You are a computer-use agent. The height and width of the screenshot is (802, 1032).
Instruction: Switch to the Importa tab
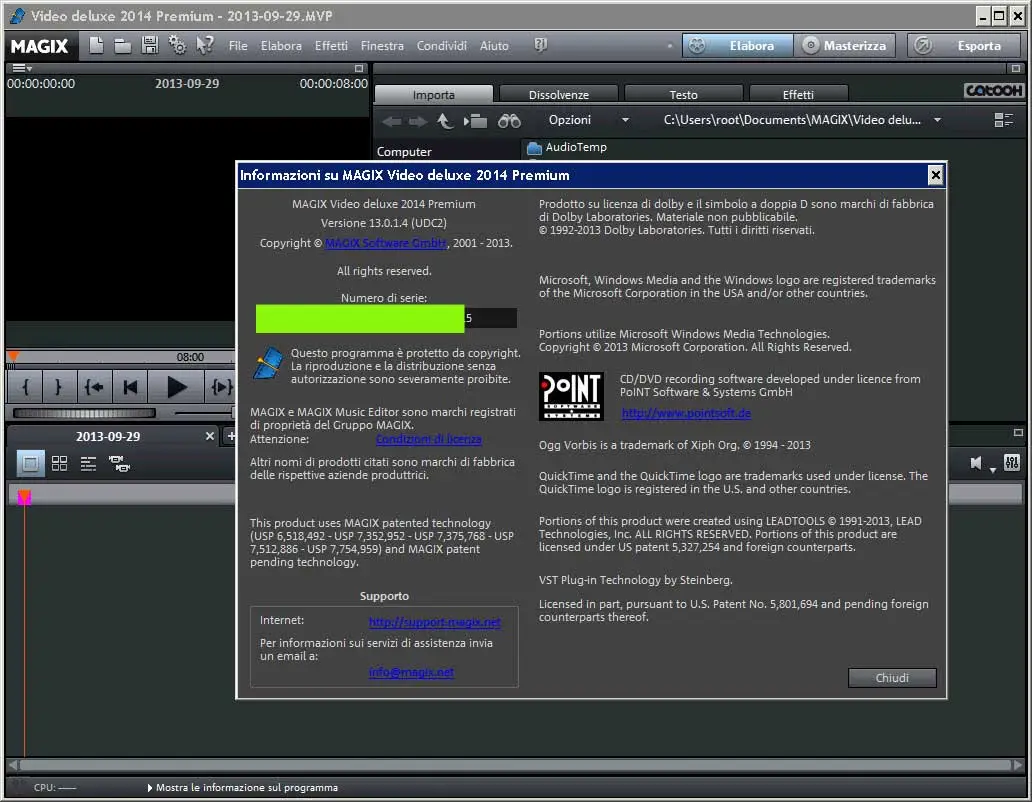click(433, 94)
